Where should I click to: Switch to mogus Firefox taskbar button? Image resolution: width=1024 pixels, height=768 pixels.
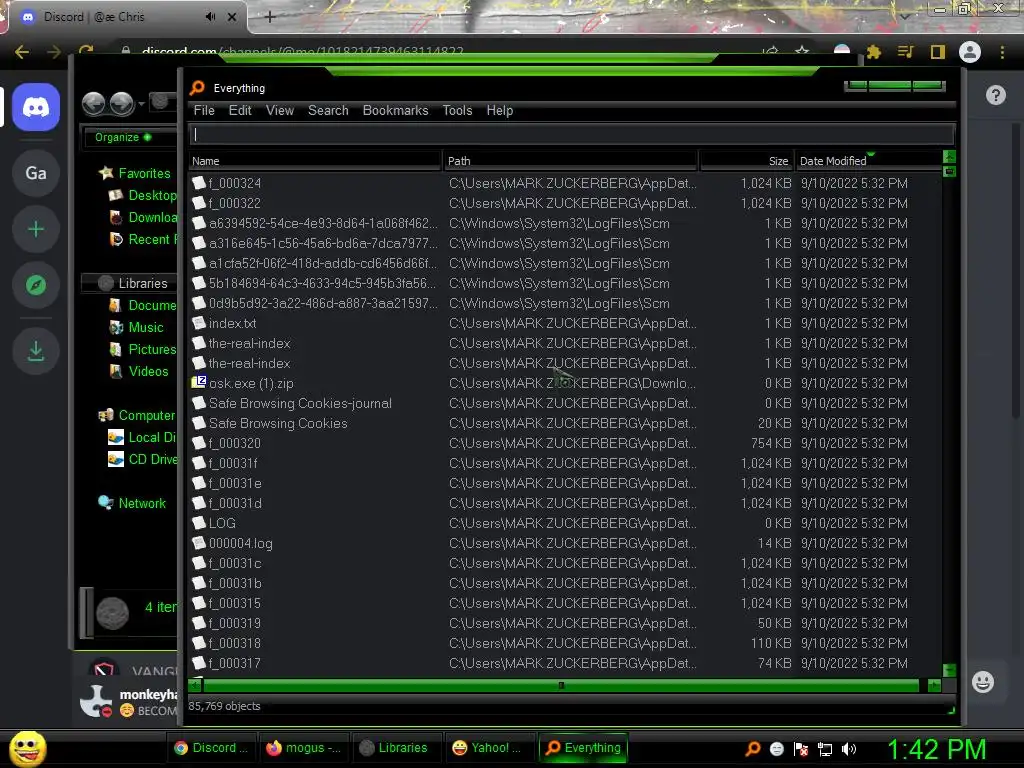tap(304, 748)
